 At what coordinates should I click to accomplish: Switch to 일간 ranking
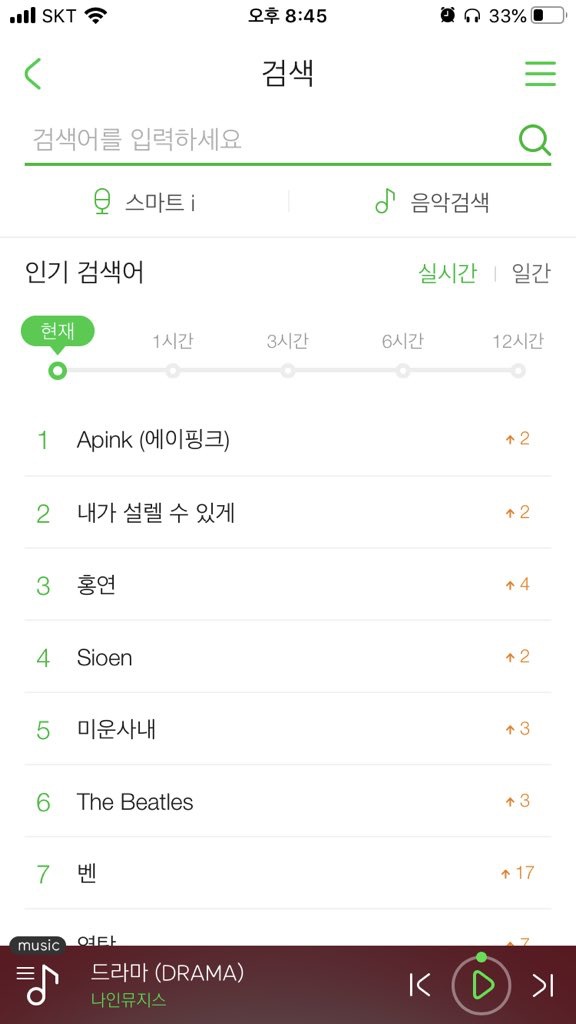(x=531, y=274)
